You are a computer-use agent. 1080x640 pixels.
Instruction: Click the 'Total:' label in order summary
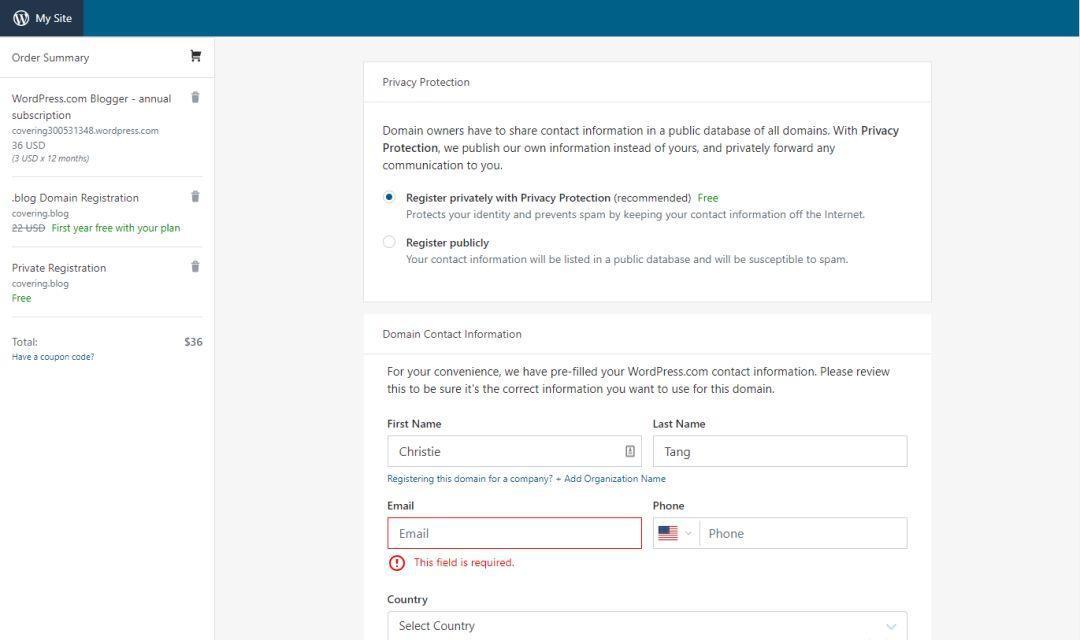click(x=25, y=342)
